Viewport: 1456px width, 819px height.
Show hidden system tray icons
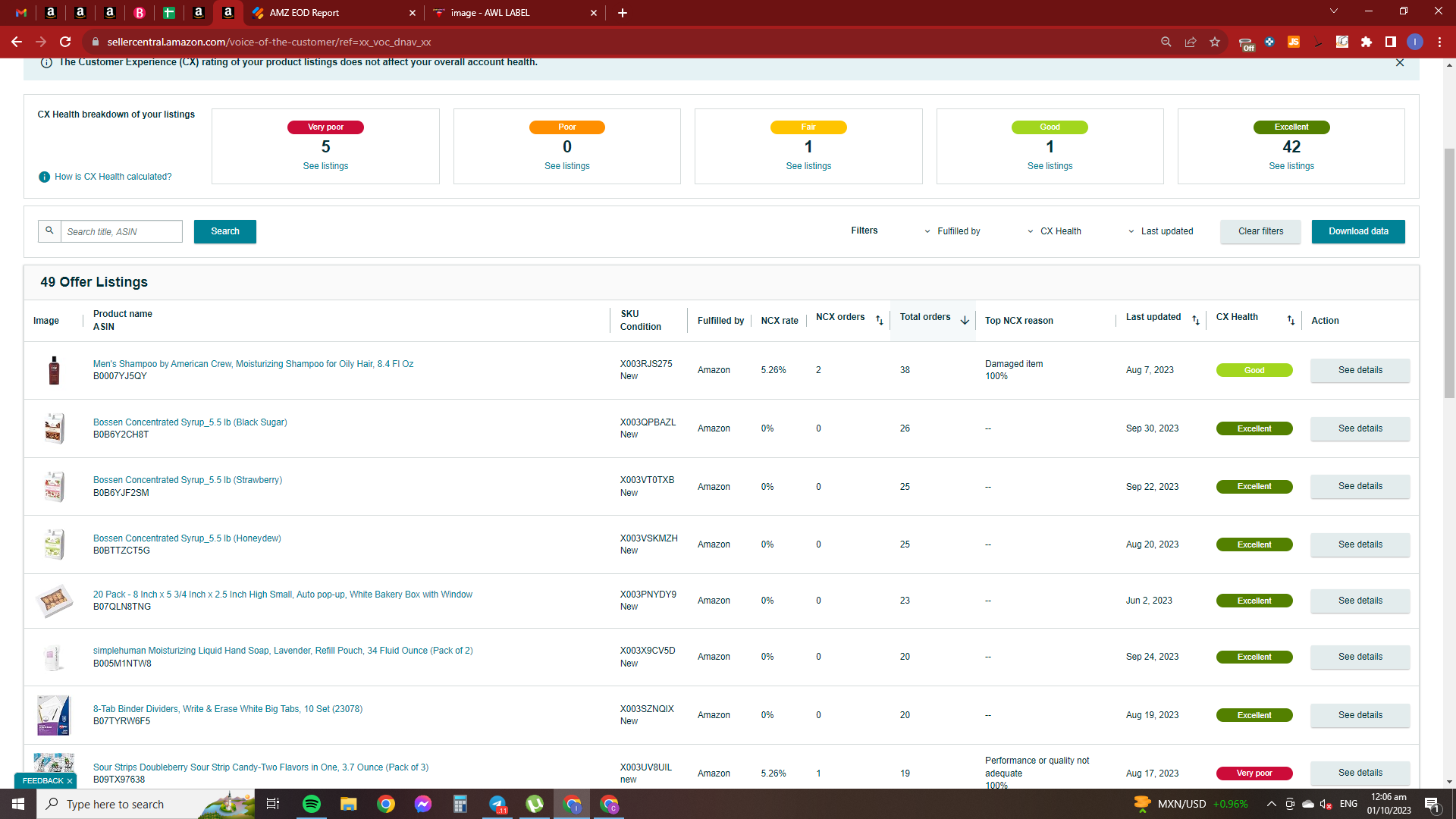coord(1272,804)
